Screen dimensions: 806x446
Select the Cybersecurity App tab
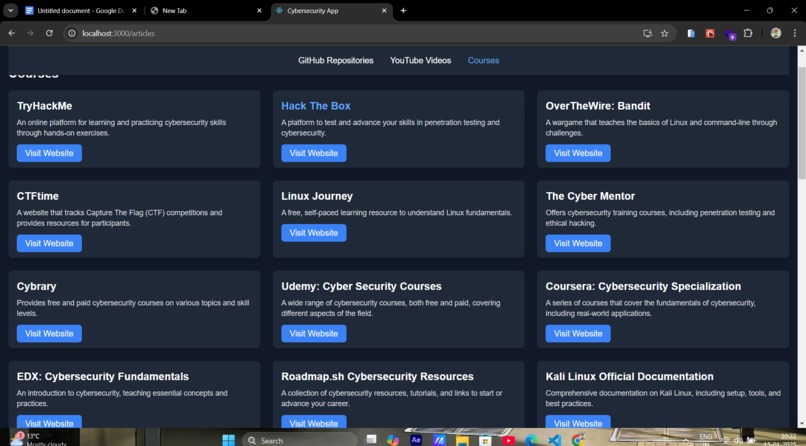(332, 10)
